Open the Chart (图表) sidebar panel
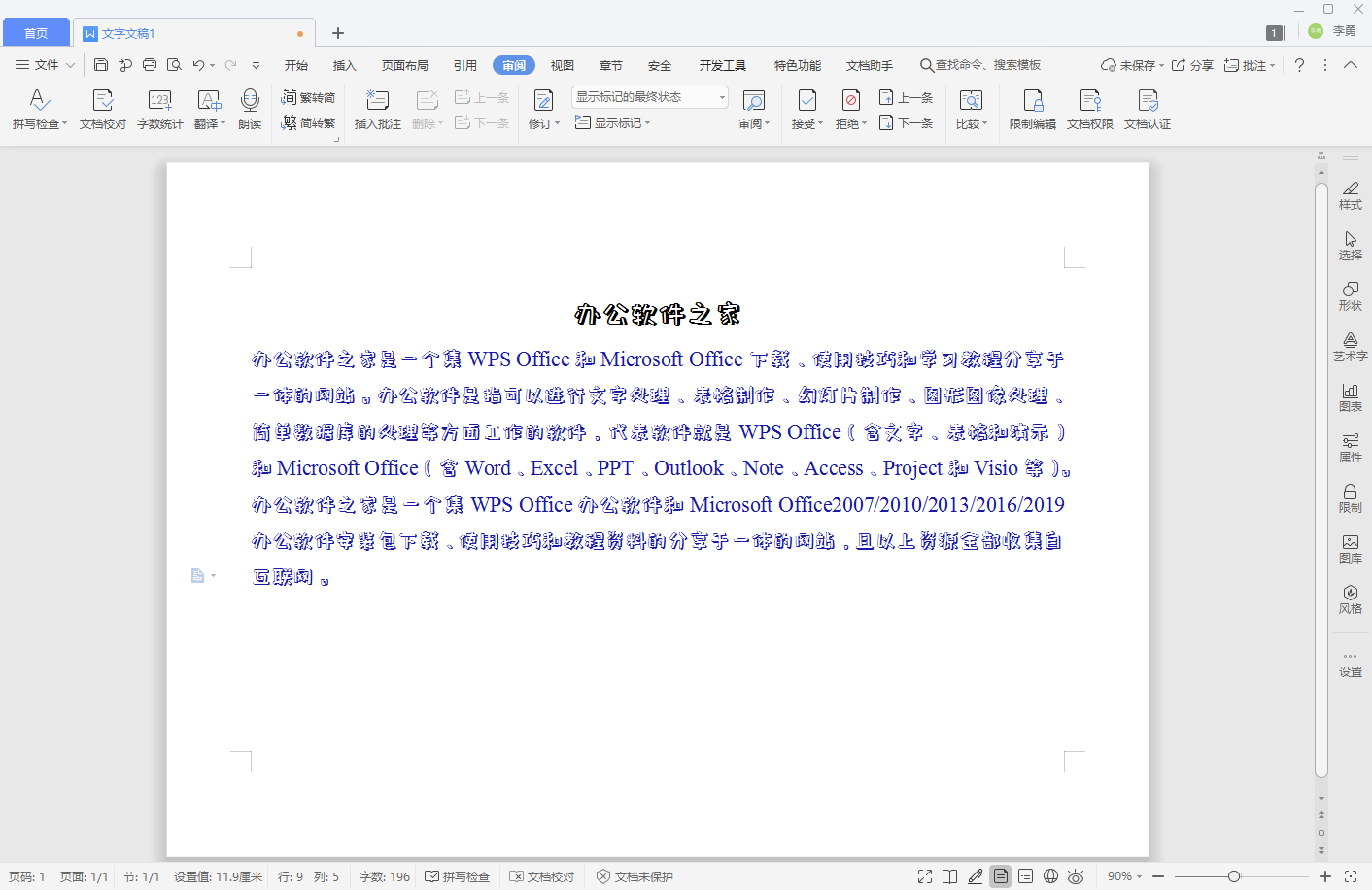 (x=1351, y=396)
